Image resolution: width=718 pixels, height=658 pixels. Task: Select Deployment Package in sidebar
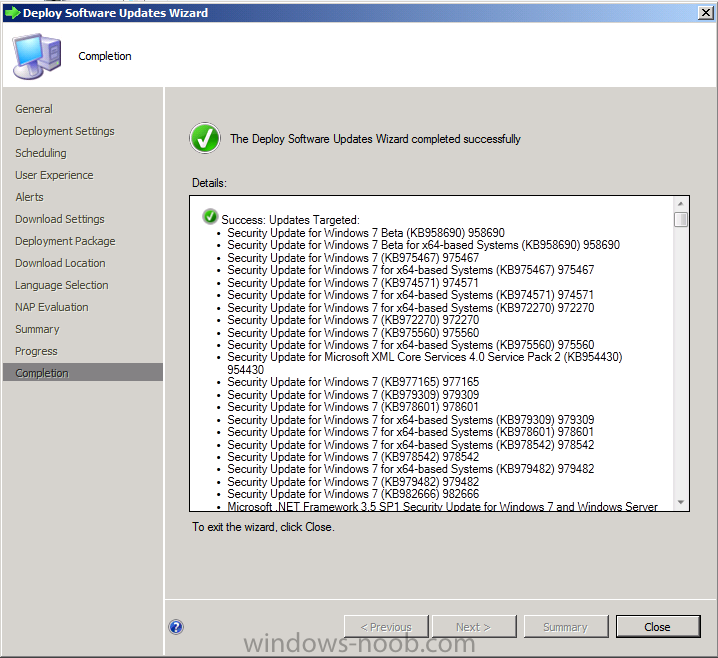tap(65, 241)
